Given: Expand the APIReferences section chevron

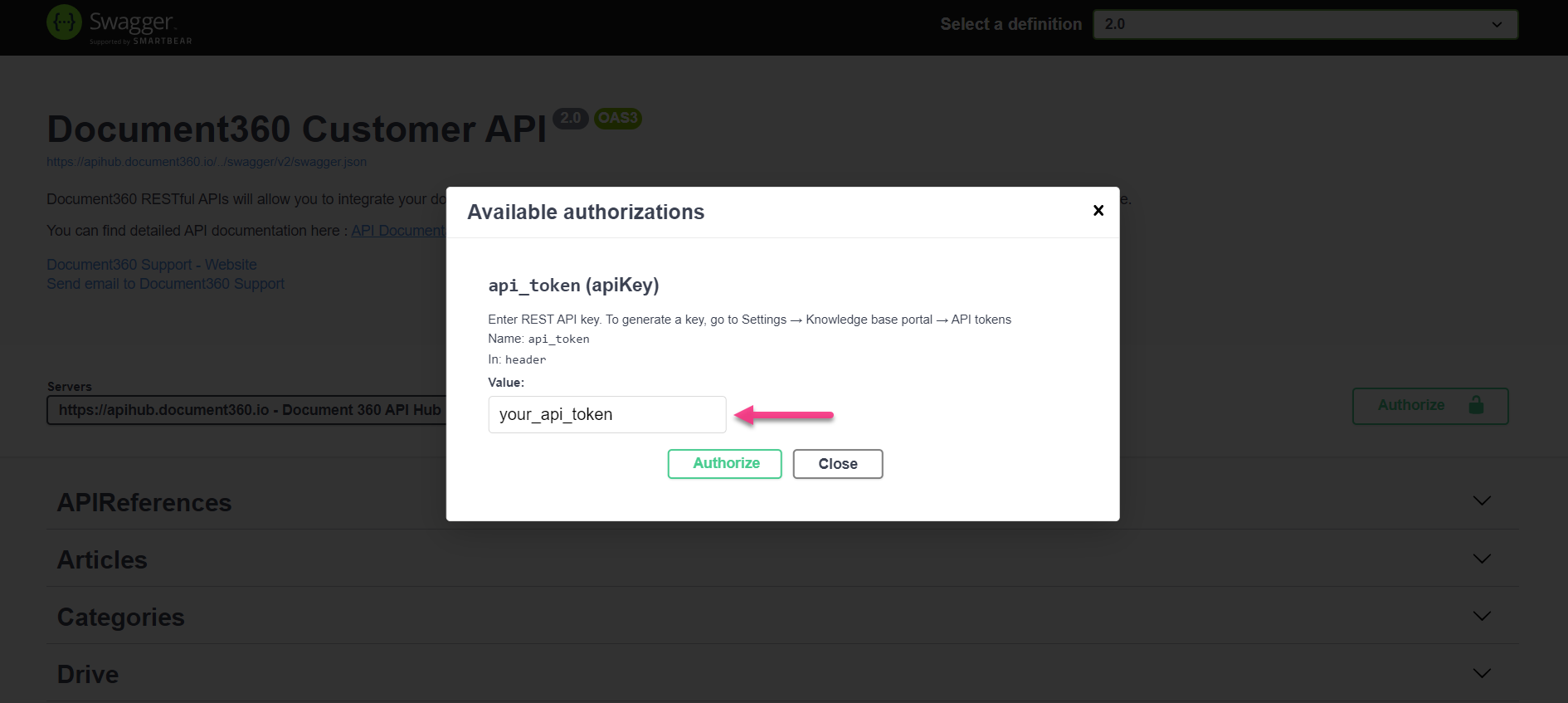Looking at the screenshot, I should (1482, 500).
